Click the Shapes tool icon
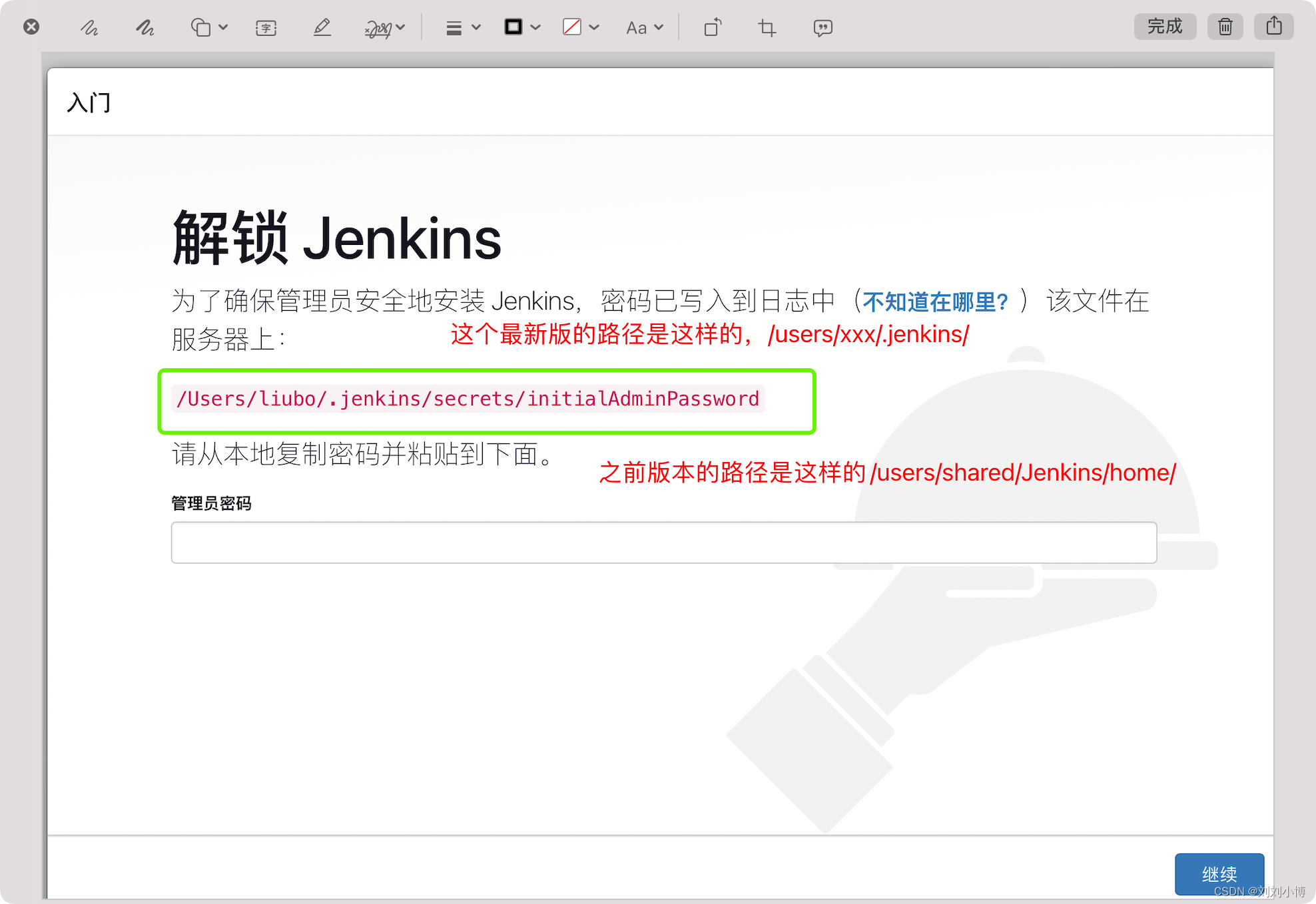The width and height of the screenshot is (1316, 904). point(200,27)
